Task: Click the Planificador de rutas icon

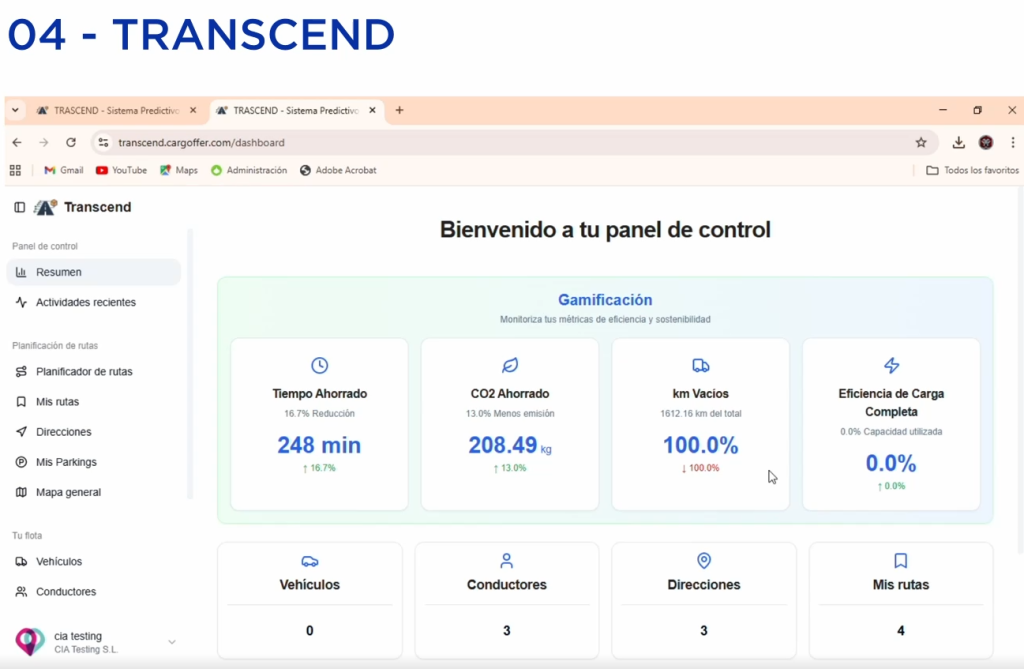Action: (21, 372)
